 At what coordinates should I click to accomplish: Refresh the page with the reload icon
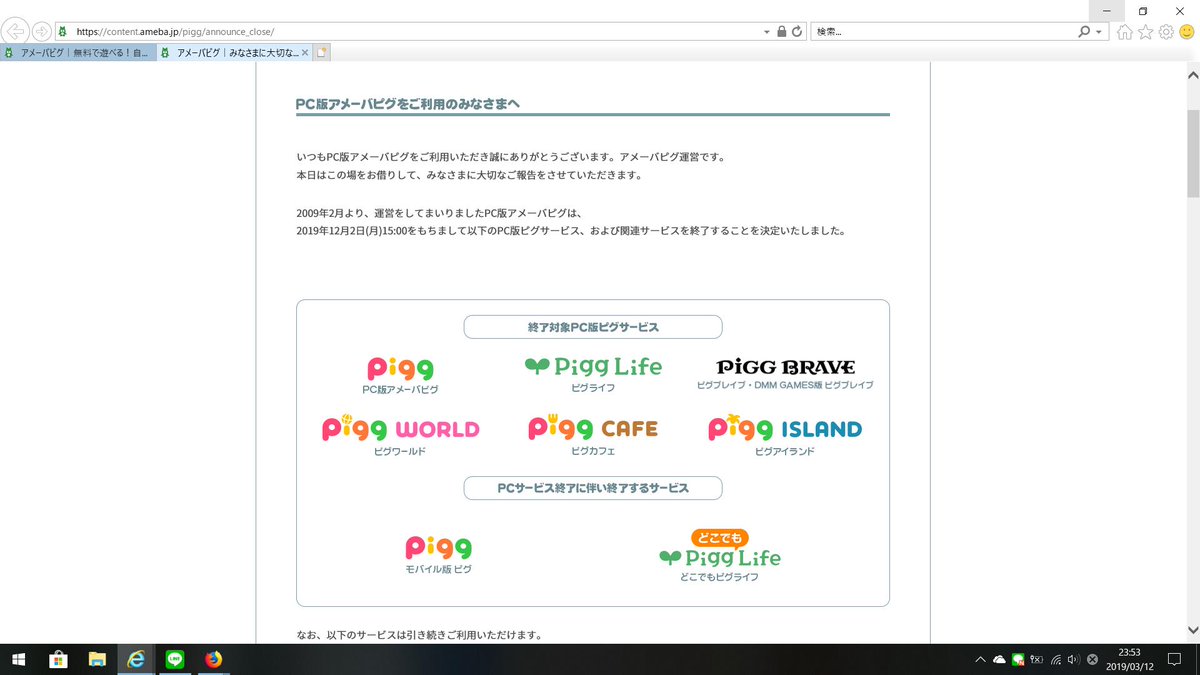coord(797,31)
